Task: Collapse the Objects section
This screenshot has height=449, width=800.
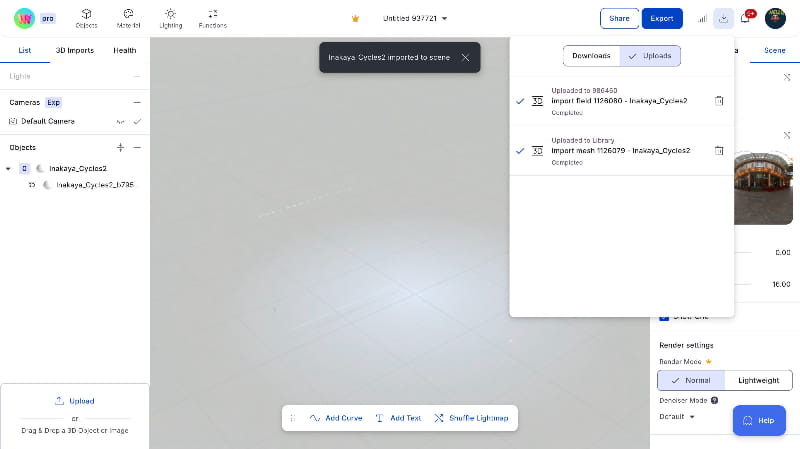Action: tap(137, 147)
